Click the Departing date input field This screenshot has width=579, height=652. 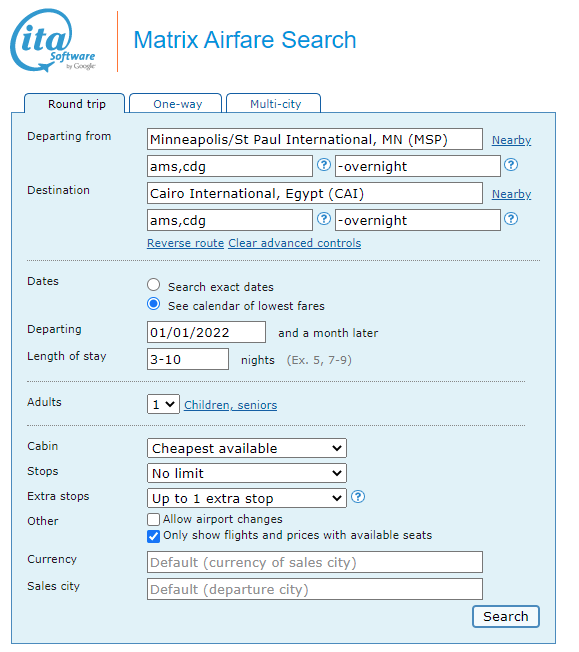coord(206,332)
